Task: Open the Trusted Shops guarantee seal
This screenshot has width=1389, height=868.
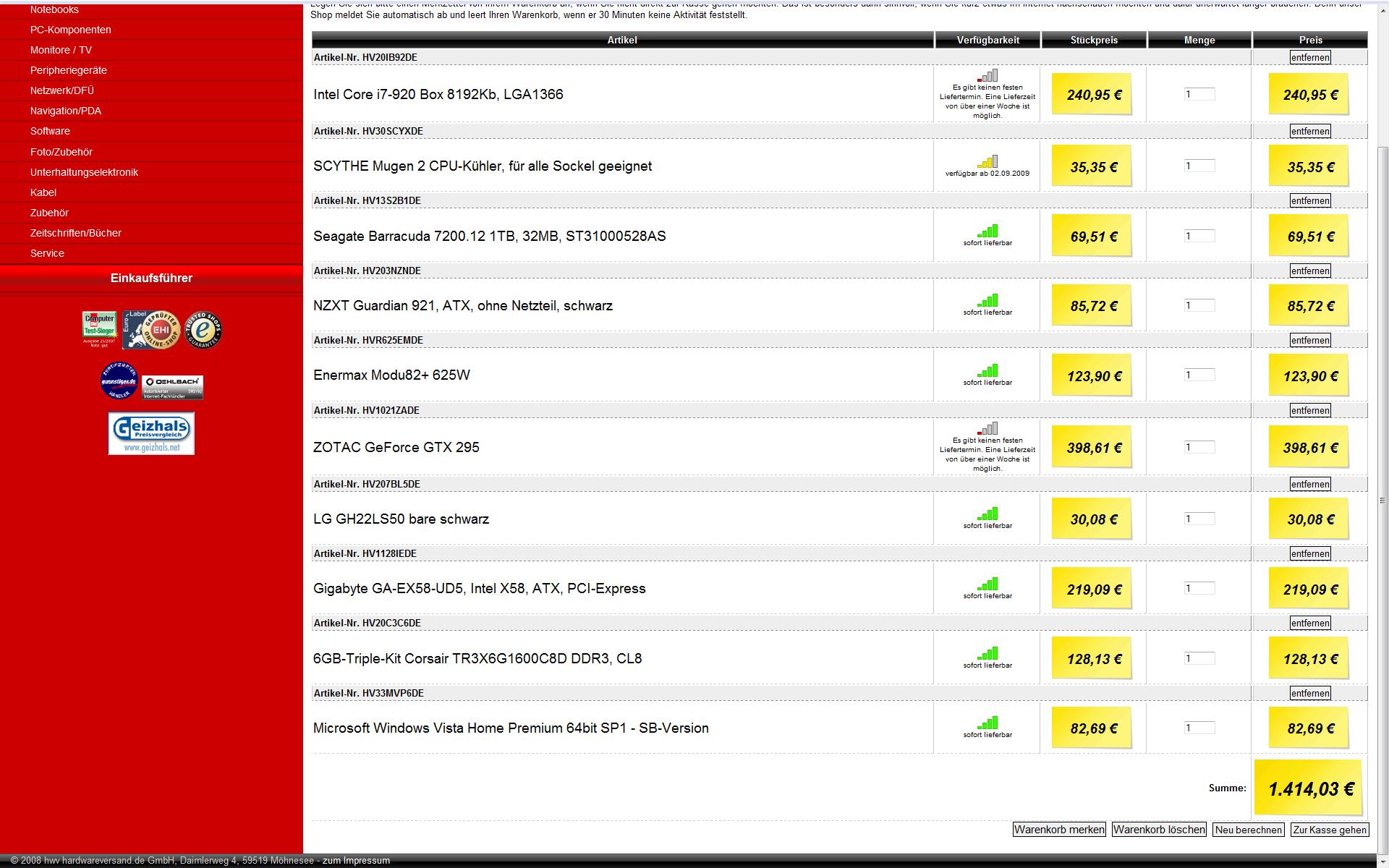Action: coord(203,331)
